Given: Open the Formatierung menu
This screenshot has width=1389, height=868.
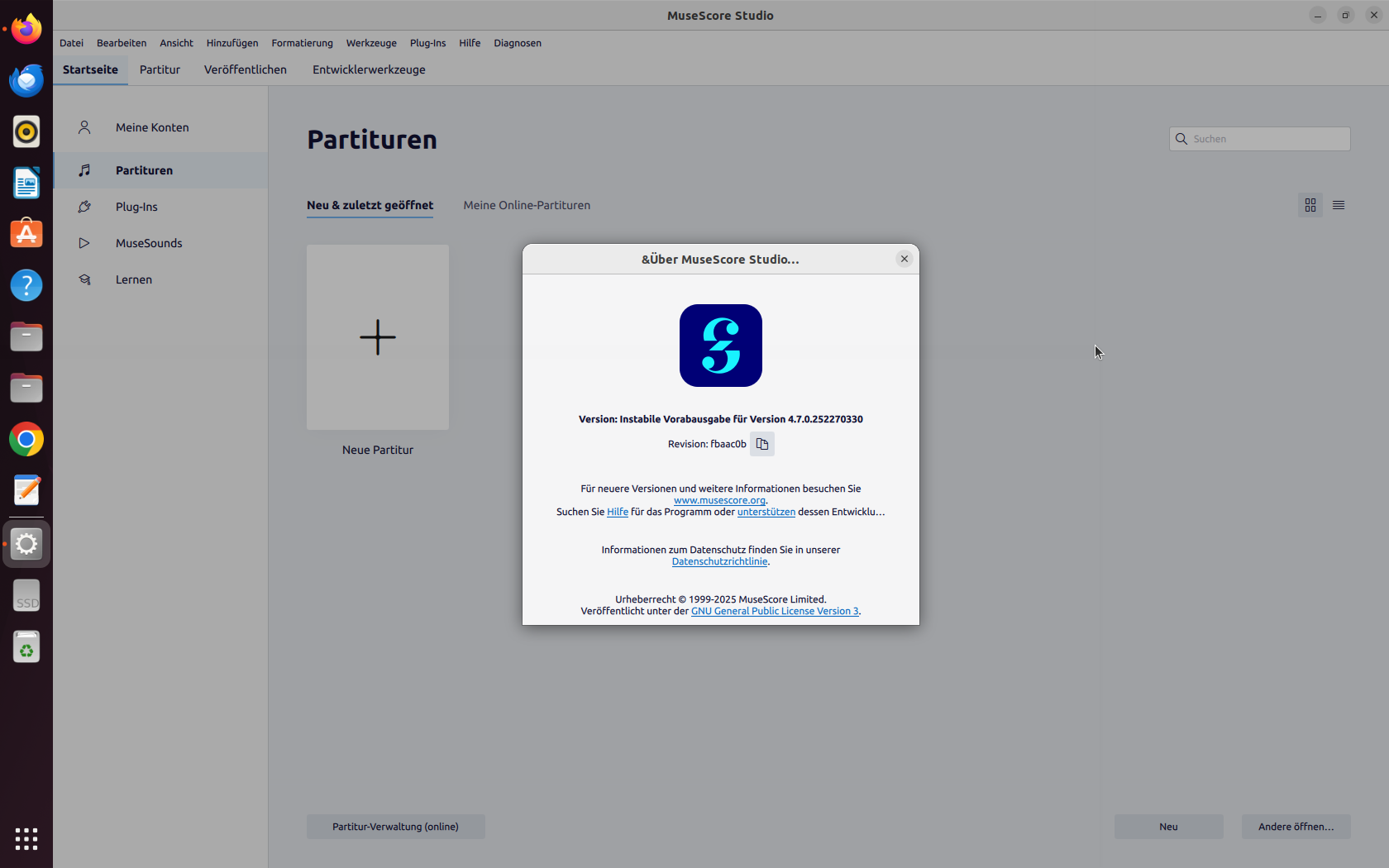Looking at the screenshot, I should click(303, 43).
